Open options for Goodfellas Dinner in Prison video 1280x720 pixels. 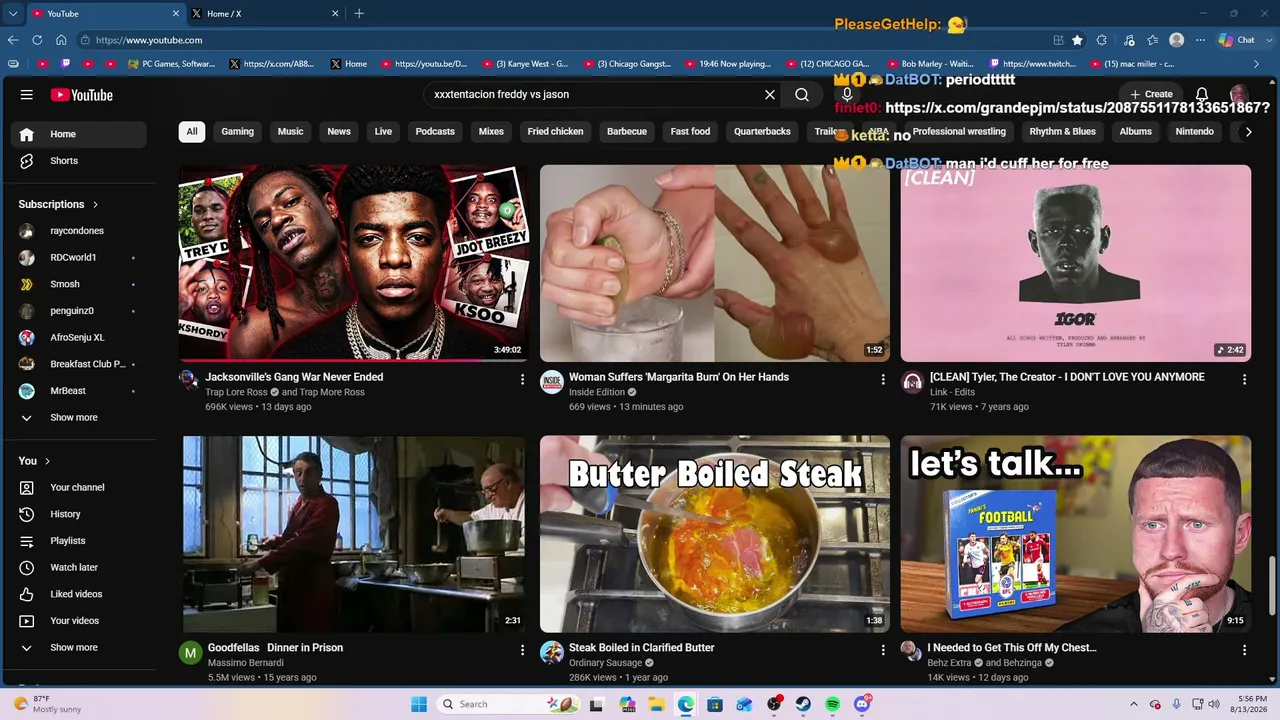pos(522,650)
